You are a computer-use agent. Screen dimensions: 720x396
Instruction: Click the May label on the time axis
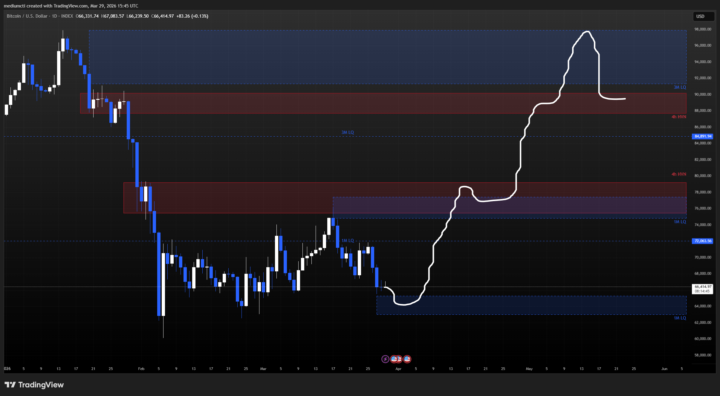pos(529,368)
